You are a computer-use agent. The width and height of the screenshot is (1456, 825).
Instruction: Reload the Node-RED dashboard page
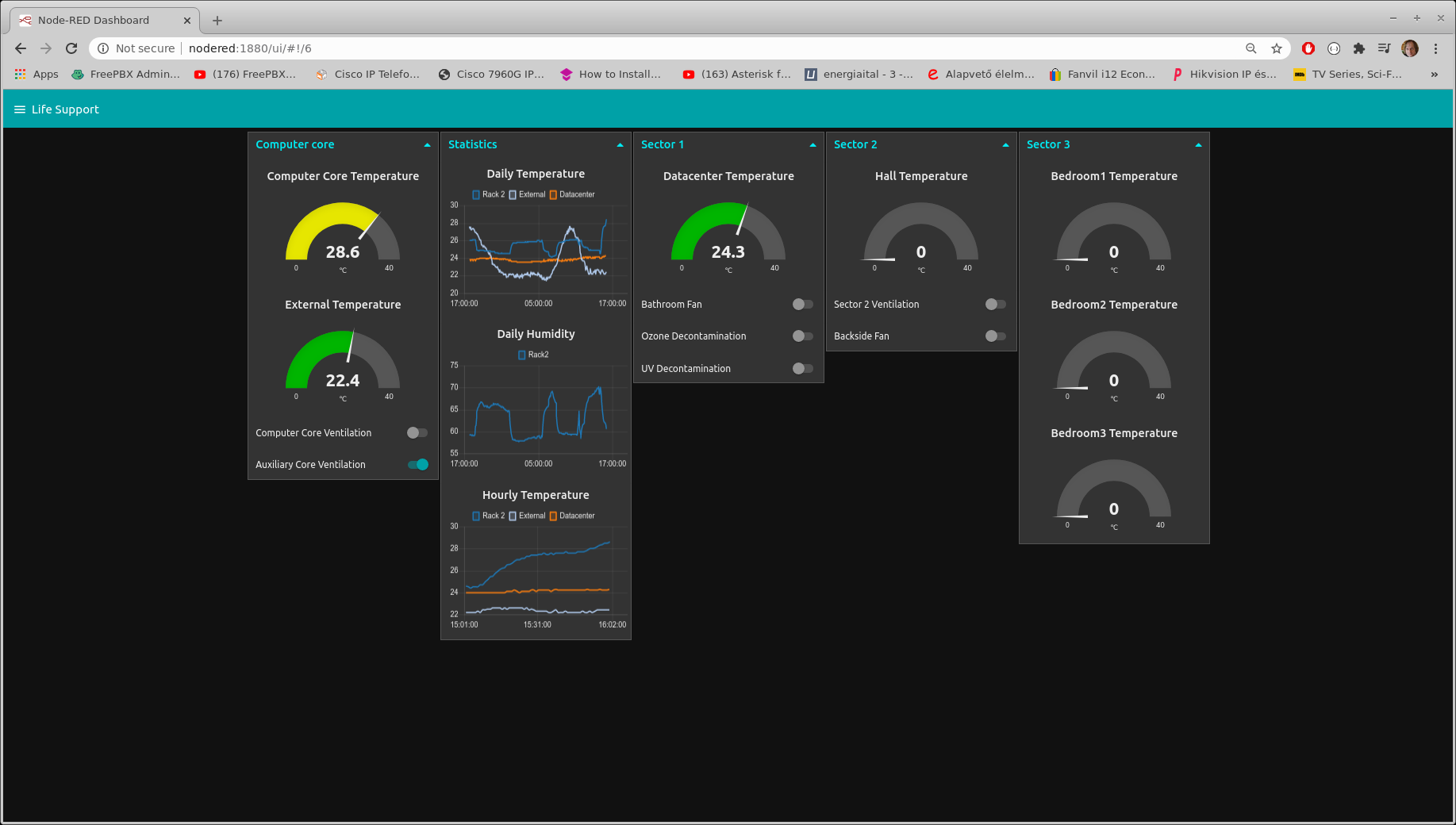71,48
